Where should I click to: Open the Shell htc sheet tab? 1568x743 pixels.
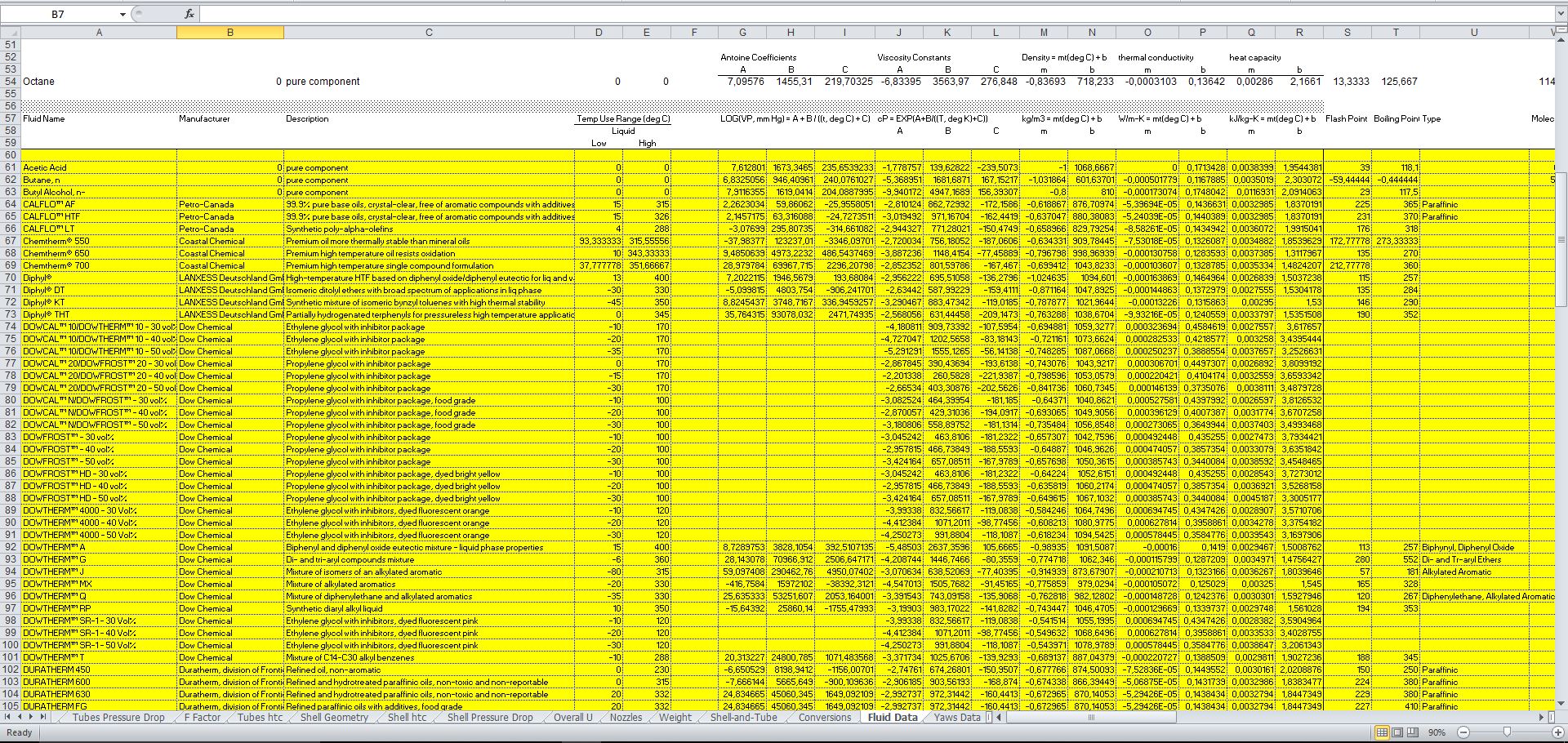click(407, 717)
